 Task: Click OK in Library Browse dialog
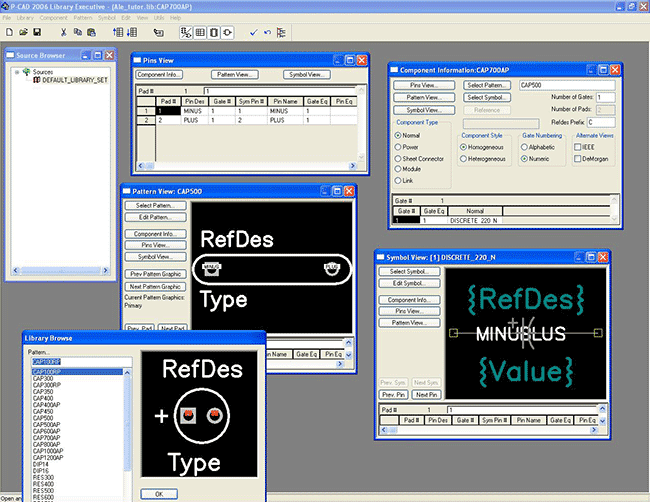pyautogui.click(x=159, y=494)
